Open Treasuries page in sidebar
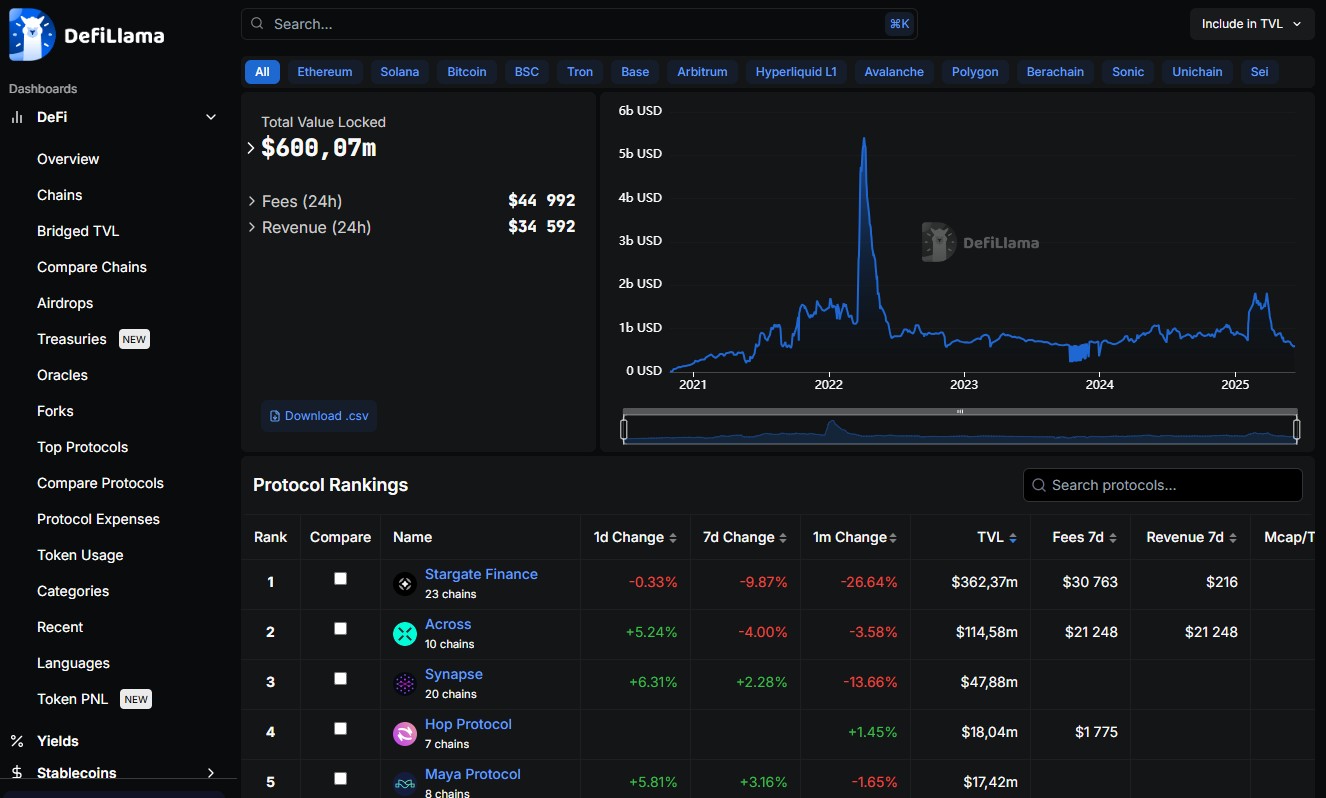Image resolution: width=1326 pixels, height=798 pixels. (x=72, y=339)
